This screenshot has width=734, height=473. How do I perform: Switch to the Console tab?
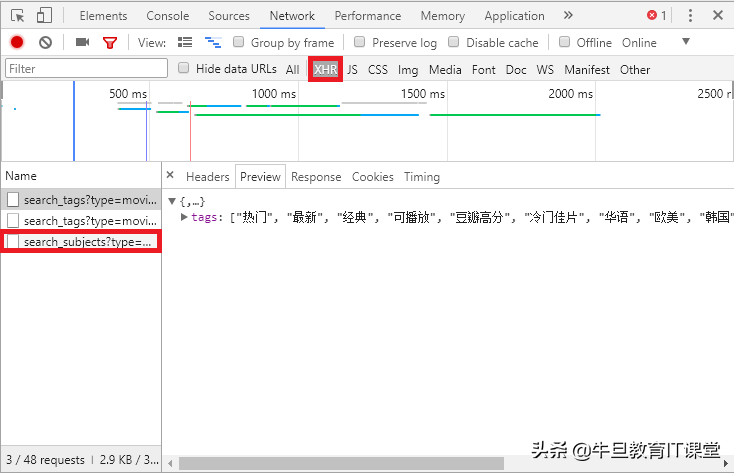(x=168, y=16)
